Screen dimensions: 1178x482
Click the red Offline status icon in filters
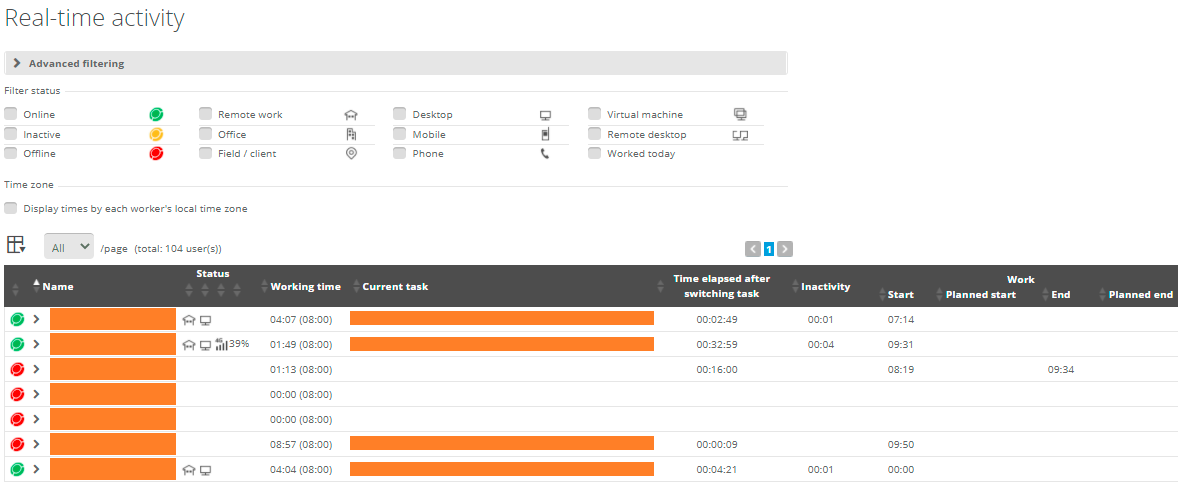(156, 153)
